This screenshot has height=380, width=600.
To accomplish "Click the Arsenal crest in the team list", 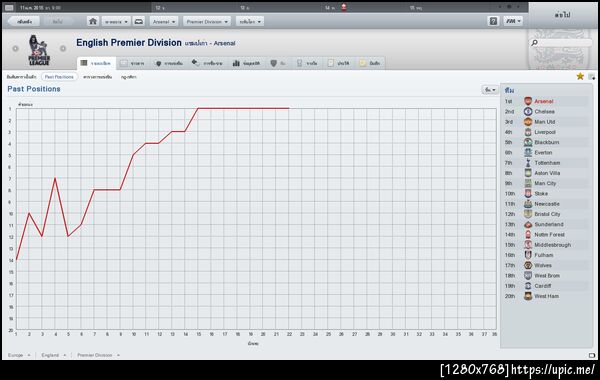I will coord(528,101).
